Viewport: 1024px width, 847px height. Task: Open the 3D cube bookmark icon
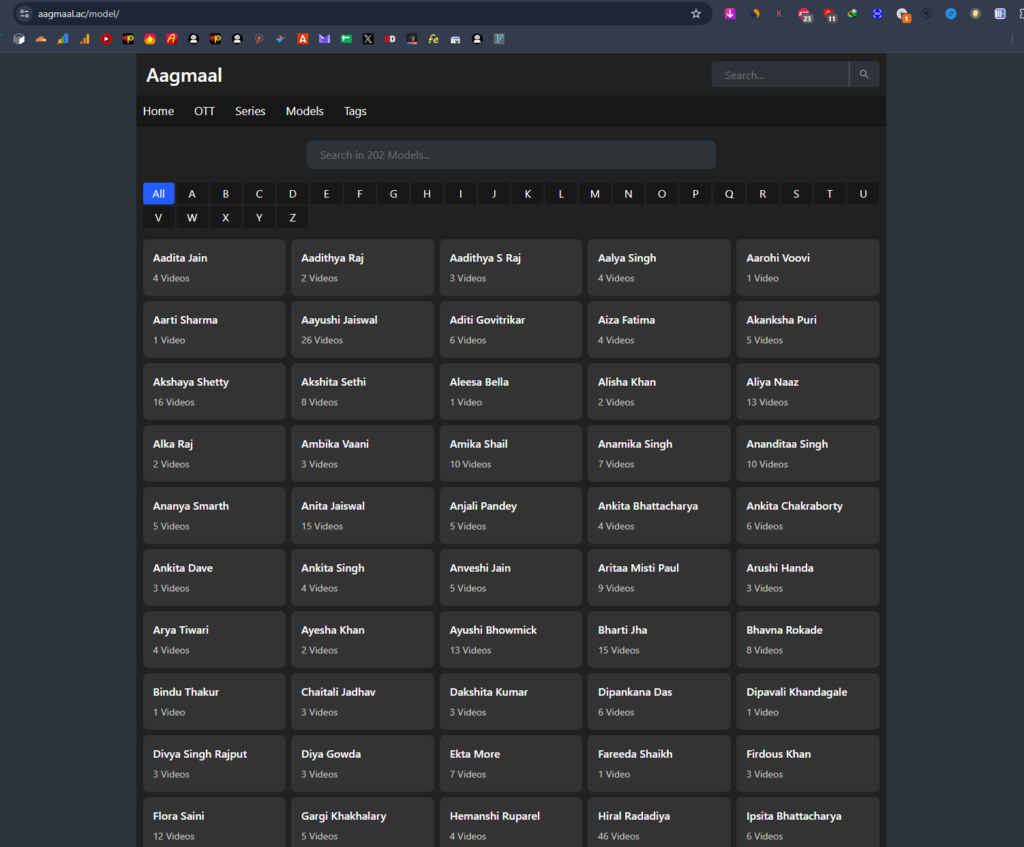point(19,39)
